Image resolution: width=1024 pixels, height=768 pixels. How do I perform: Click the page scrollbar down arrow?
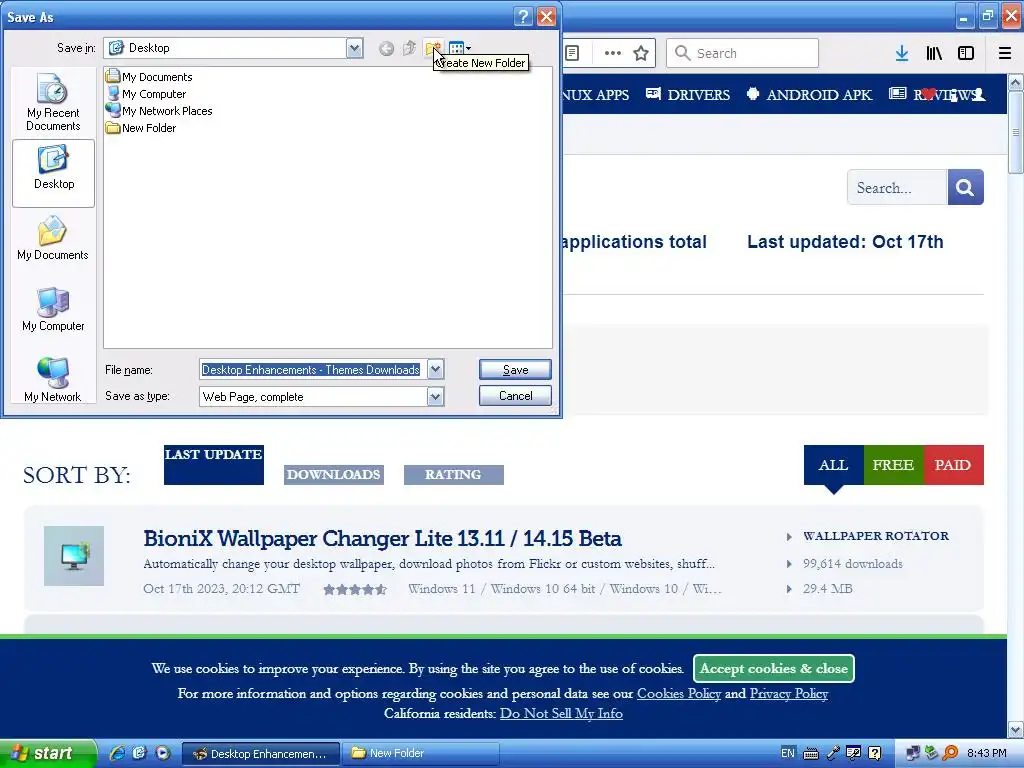pyautogui.click(x=1015, y=729)
